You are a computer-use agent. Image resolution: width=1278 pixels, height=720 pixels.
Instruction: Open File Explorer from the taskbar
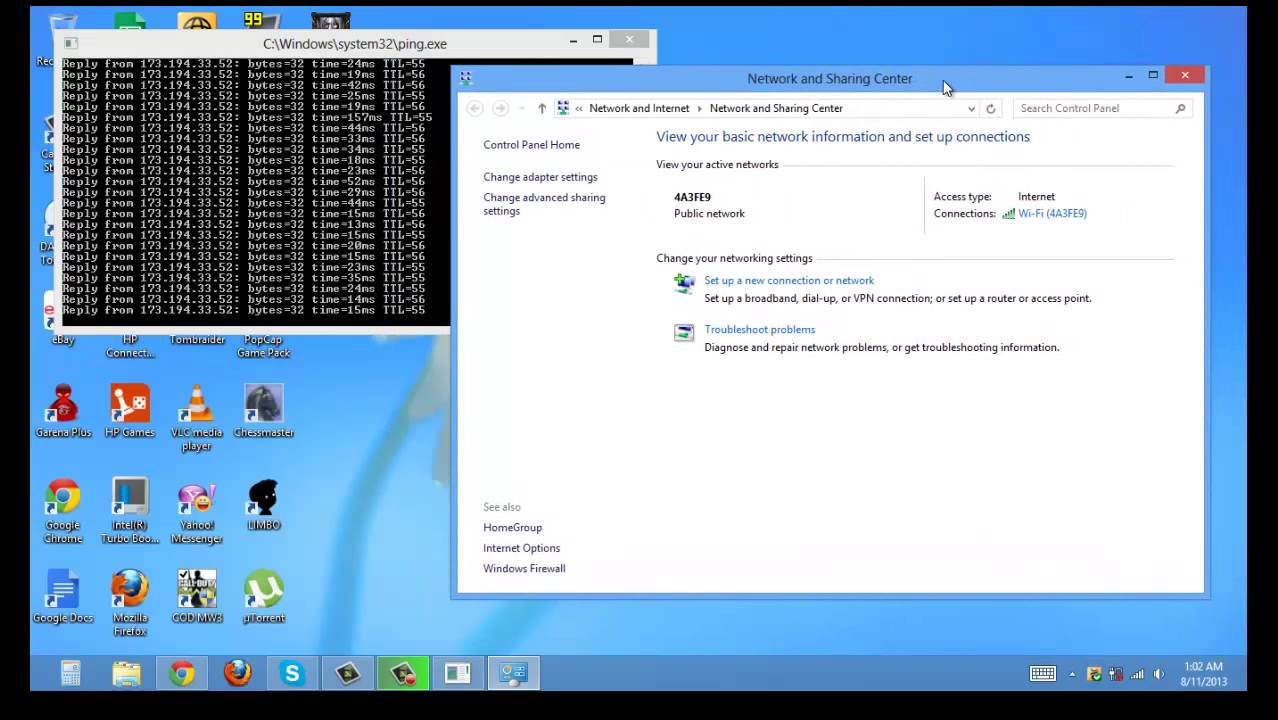click(127, 673)
